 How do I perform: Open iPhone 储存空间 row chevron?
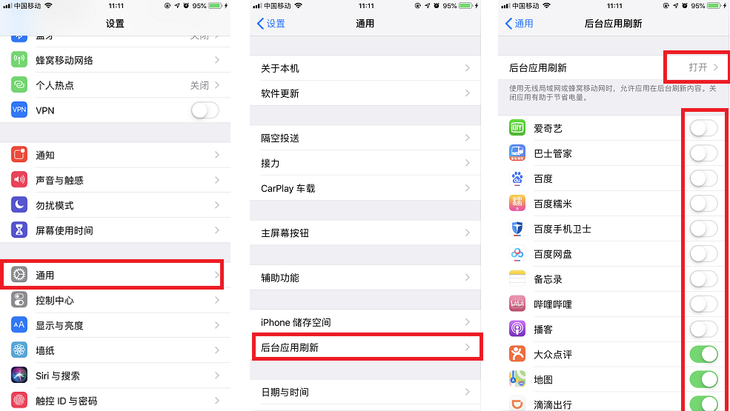click(x=467, y=322)
